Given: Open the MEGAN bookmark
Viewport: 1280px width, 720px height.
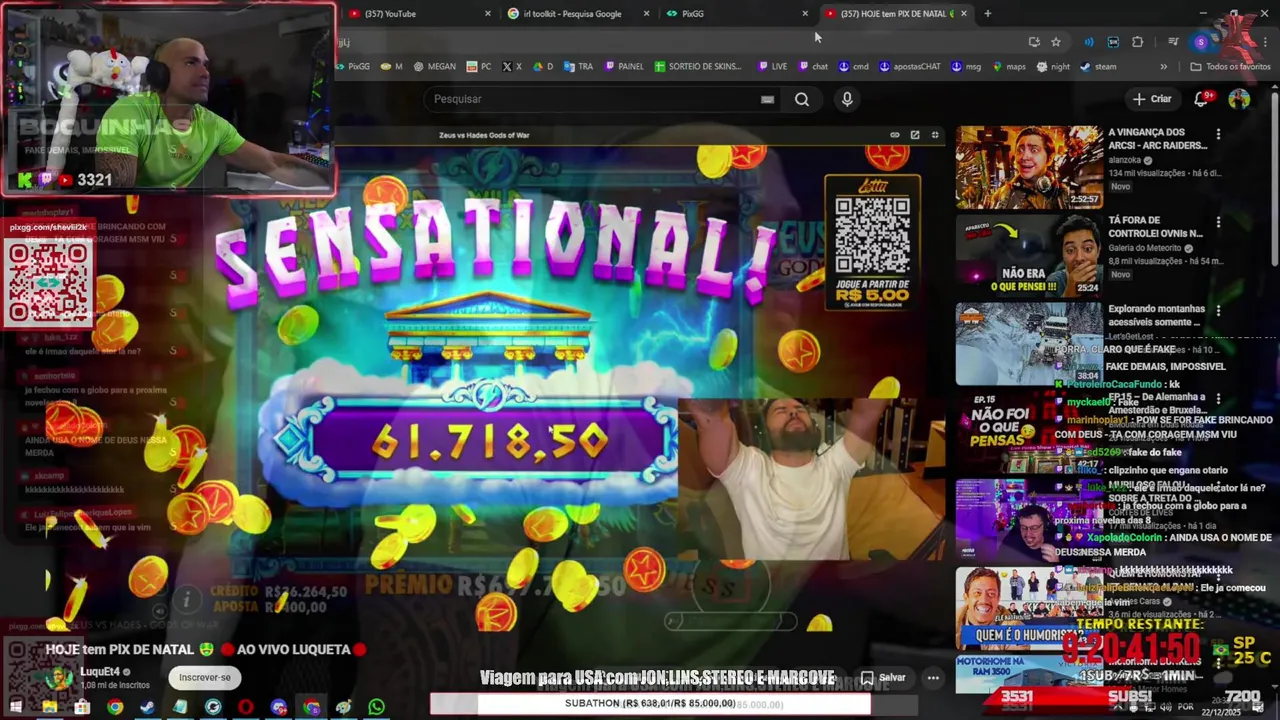Looking at the screenshot, I should tap(434, 67).
